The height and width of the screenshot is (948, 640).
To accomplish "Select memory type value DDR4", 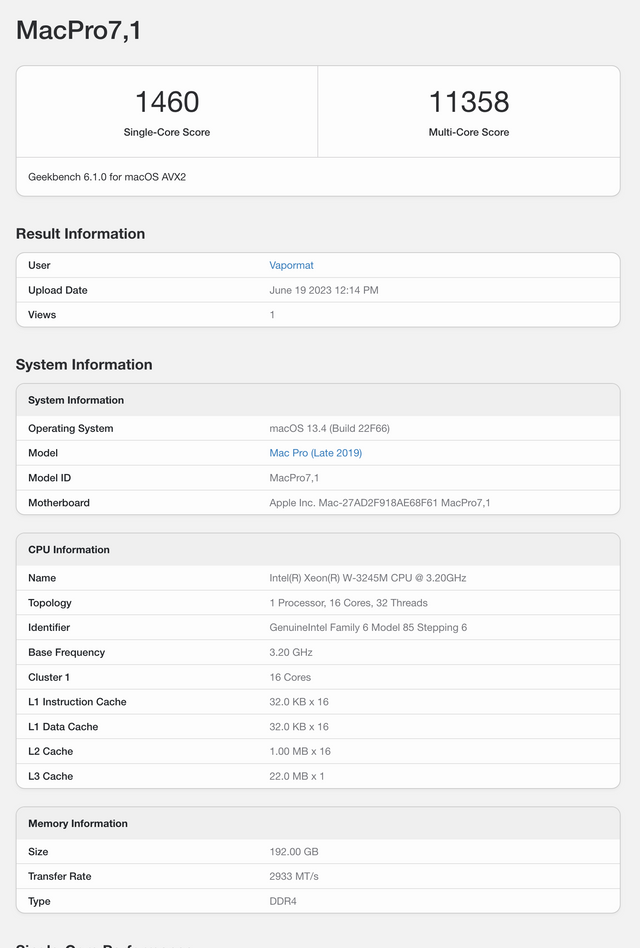I will [x=283, y=901].
